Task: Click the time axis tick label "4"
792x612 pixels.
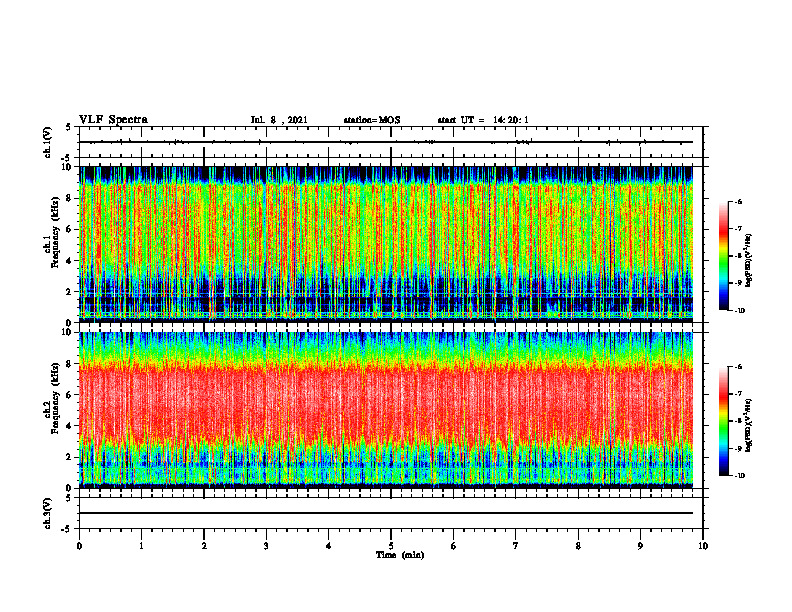Action: pyautogui.click(x=329, y=546)
